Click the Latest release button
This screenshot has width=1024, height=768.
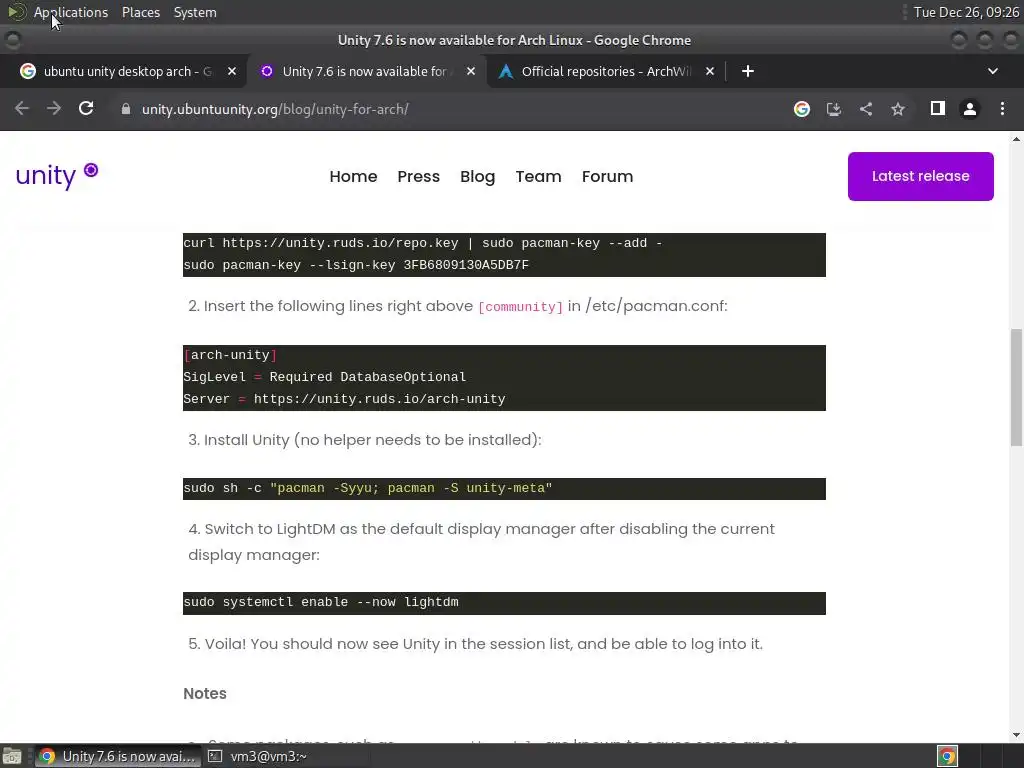click(921, 176)
